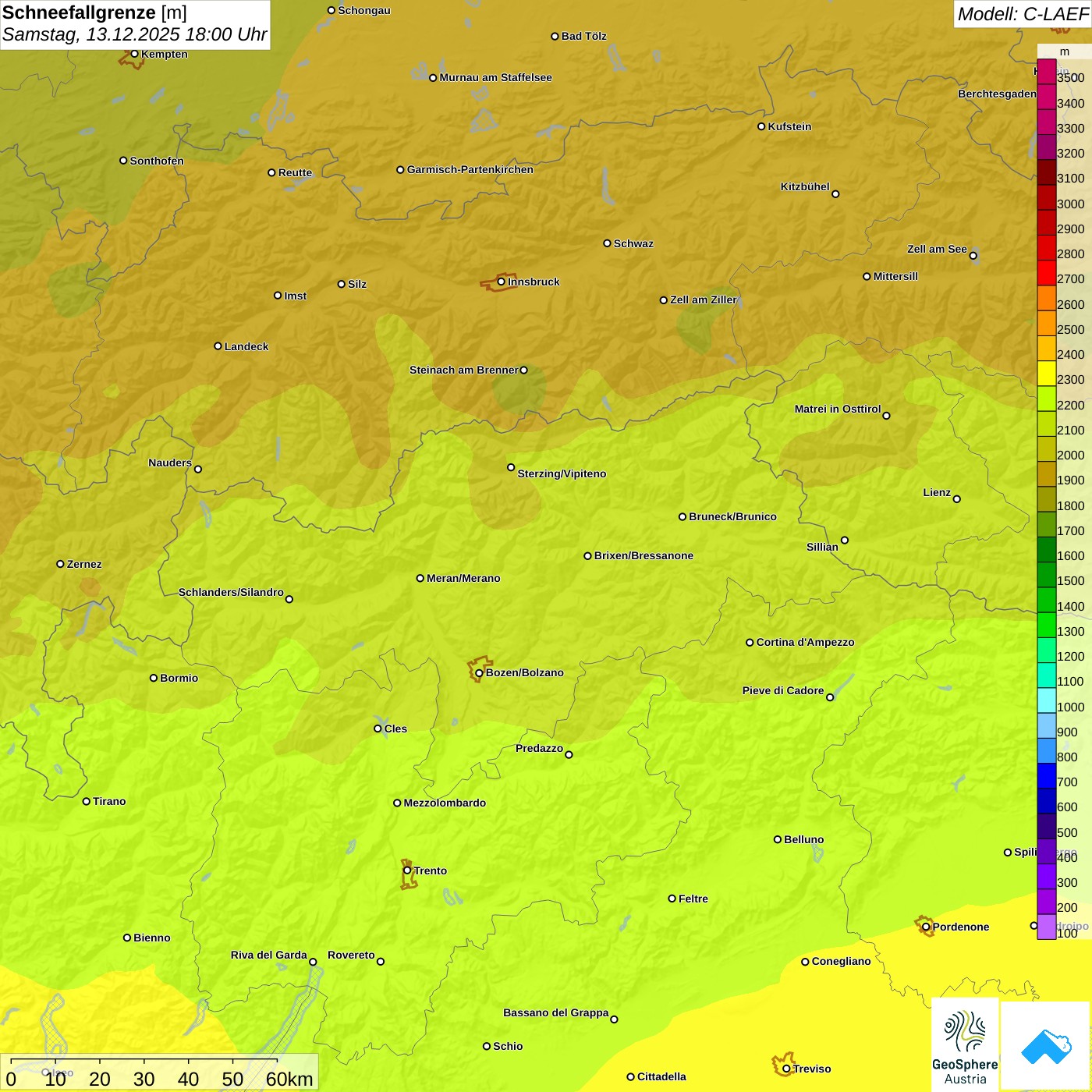
Task: Click the 'Schneefallgrenze [m]' title
Action: pyautogui.click(x=94, y=12)
